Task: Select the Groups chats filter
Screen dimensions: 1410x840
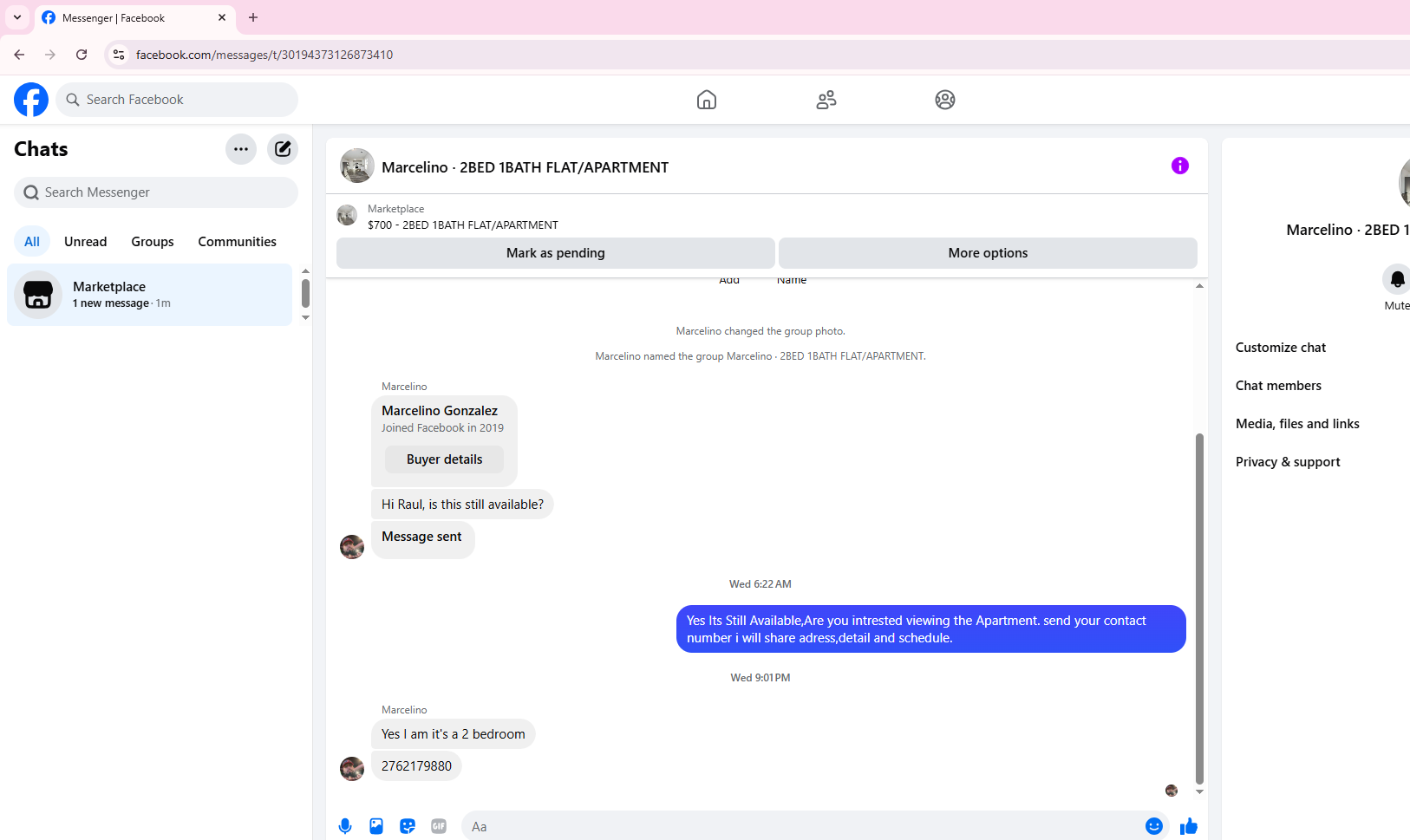Action: (x=153, y=242)
